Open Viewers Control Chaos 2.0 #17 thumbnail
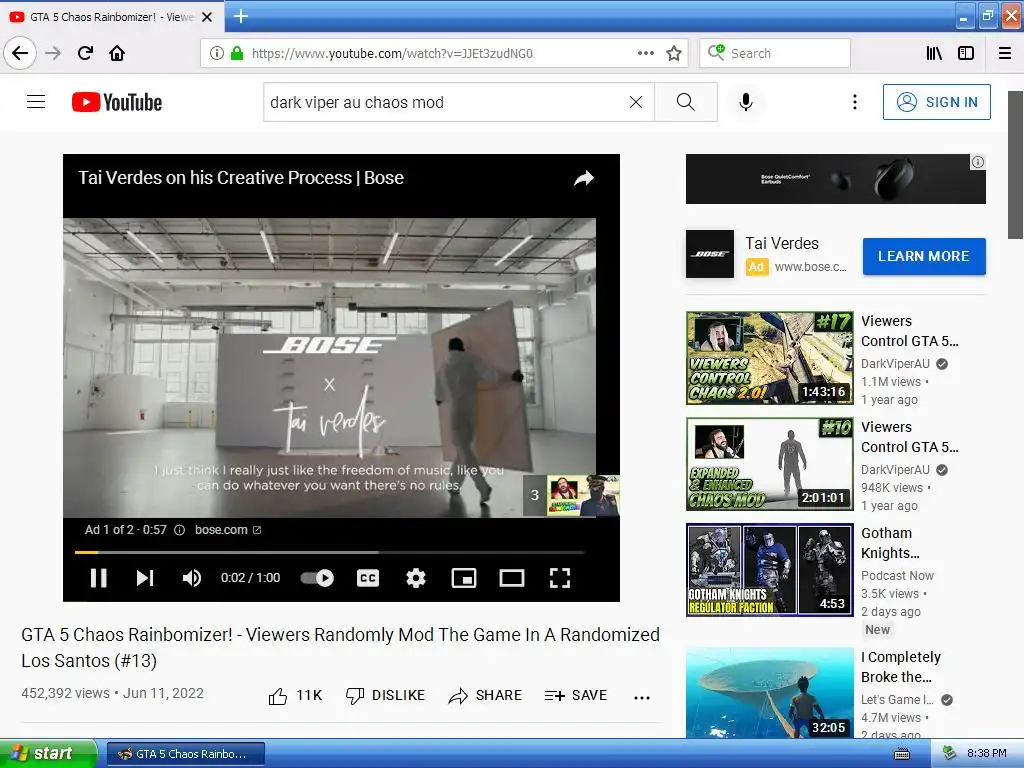 [769, 357]
